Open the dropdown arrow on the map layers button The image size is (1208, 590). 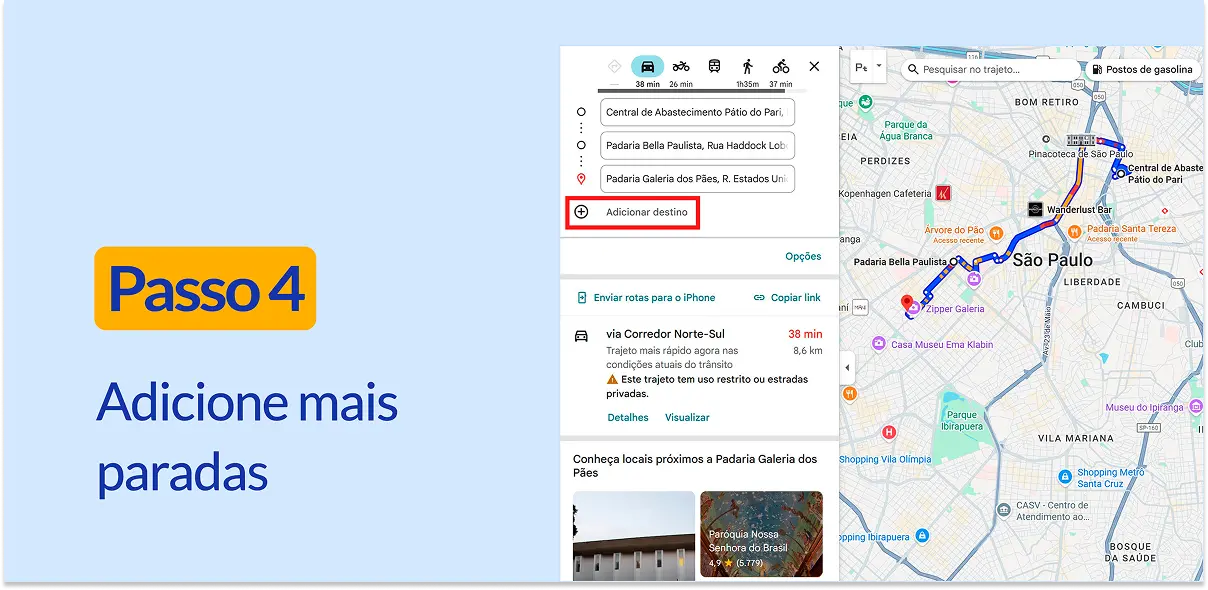point(881,68)
